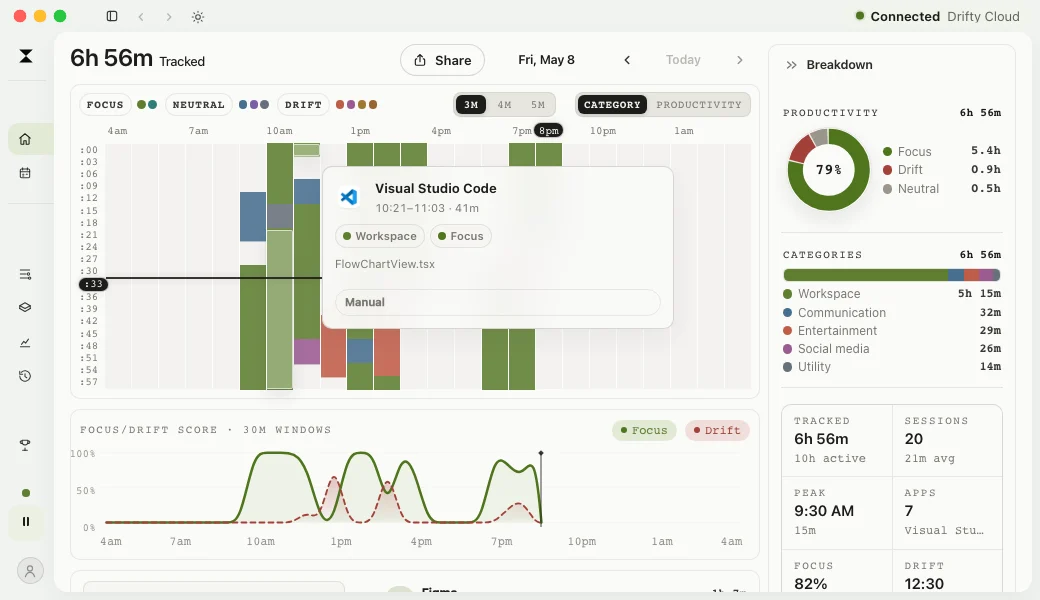Pause tracking with the pause button
The image size is (1040, 600).
tap(26, 522)
